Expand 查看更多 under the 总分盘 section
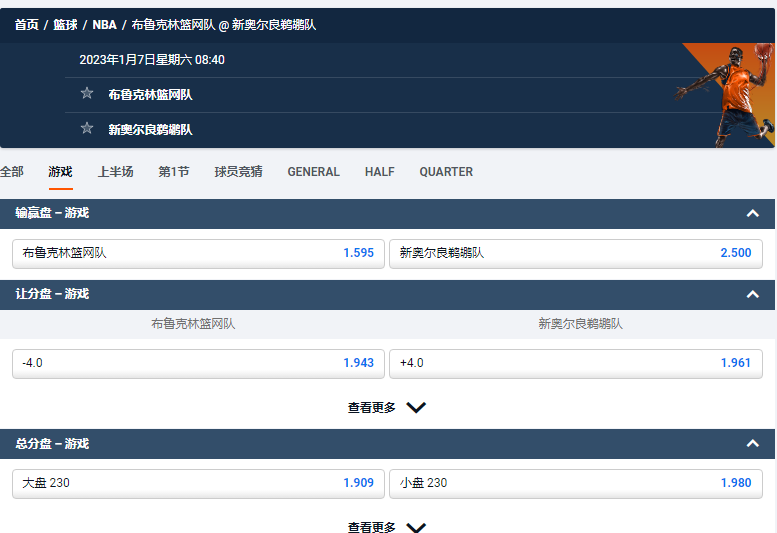Image resolution: width=777 pixels, height=533 pixels. 387,527
